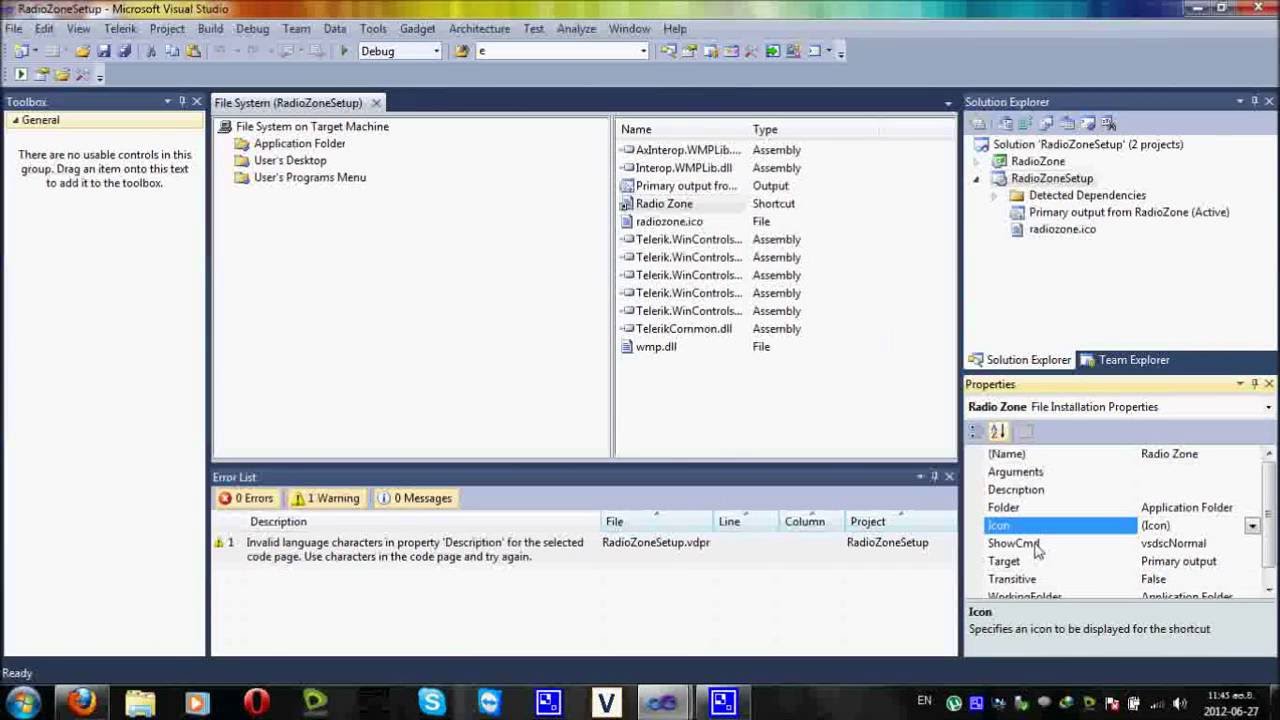
Task: Open the Properties object selector dropdown
Action: [x=1268, y=407]
